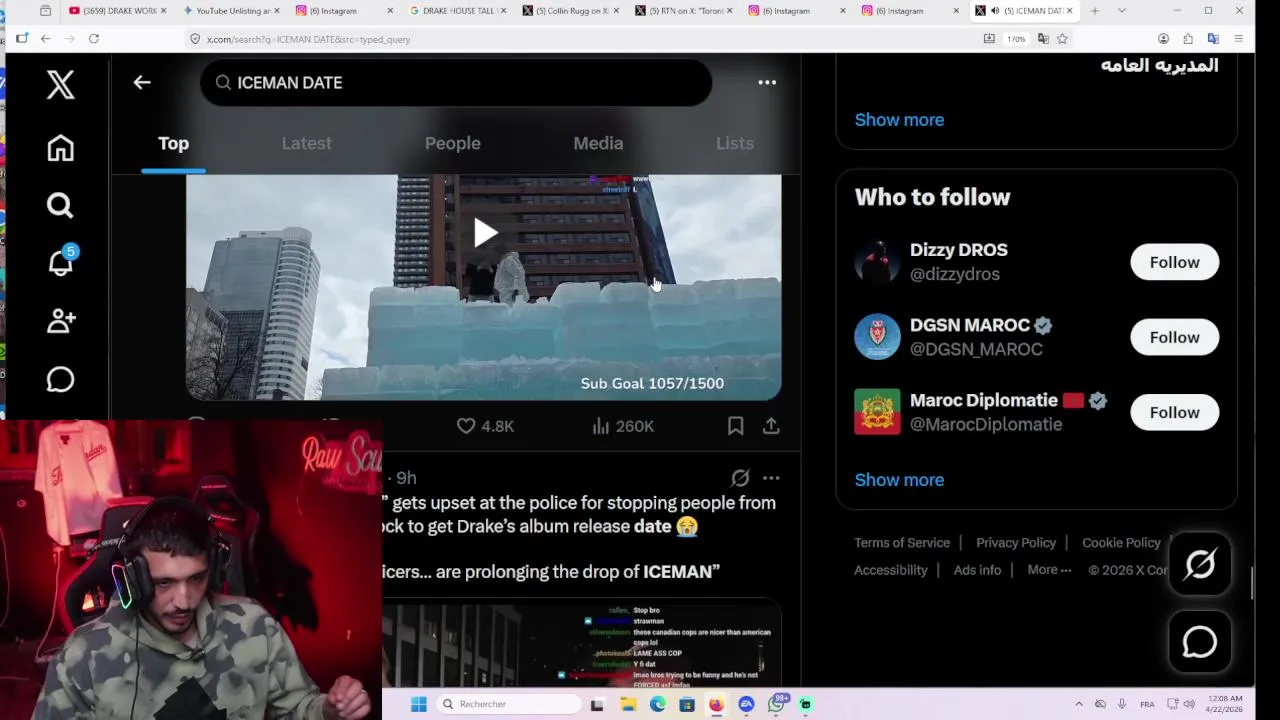The width and height of the screenshot is (1280, 720).
Task: Switch to the Lists tab
Action: tap(734, 143)
